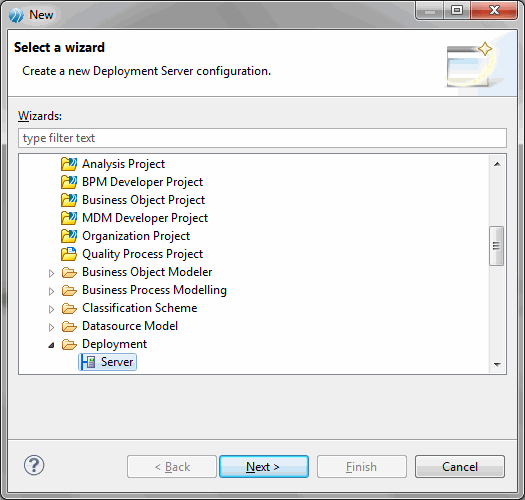
Task: Select the Quality Process Project entry
Action: pyautogui.click(x=143, y=254)
